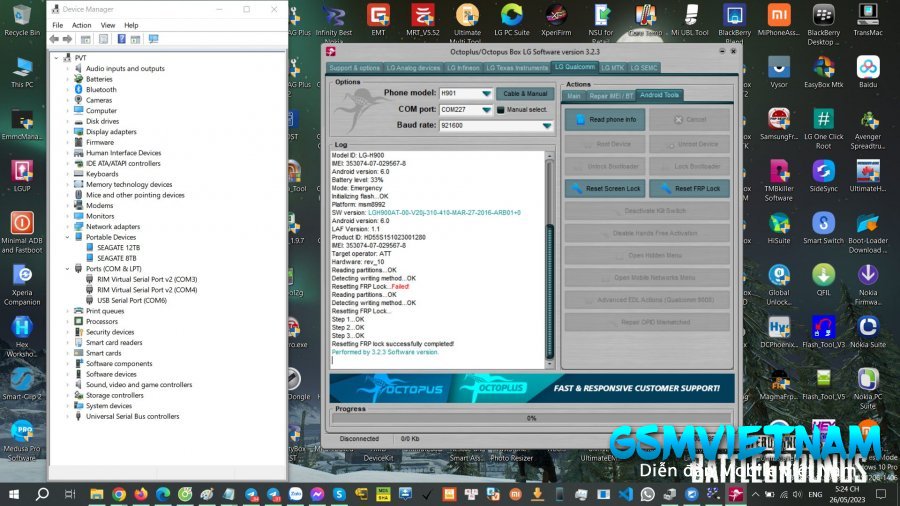Select the Smart Switch desktop icon
Screen dimensions: 900x506
824,228
